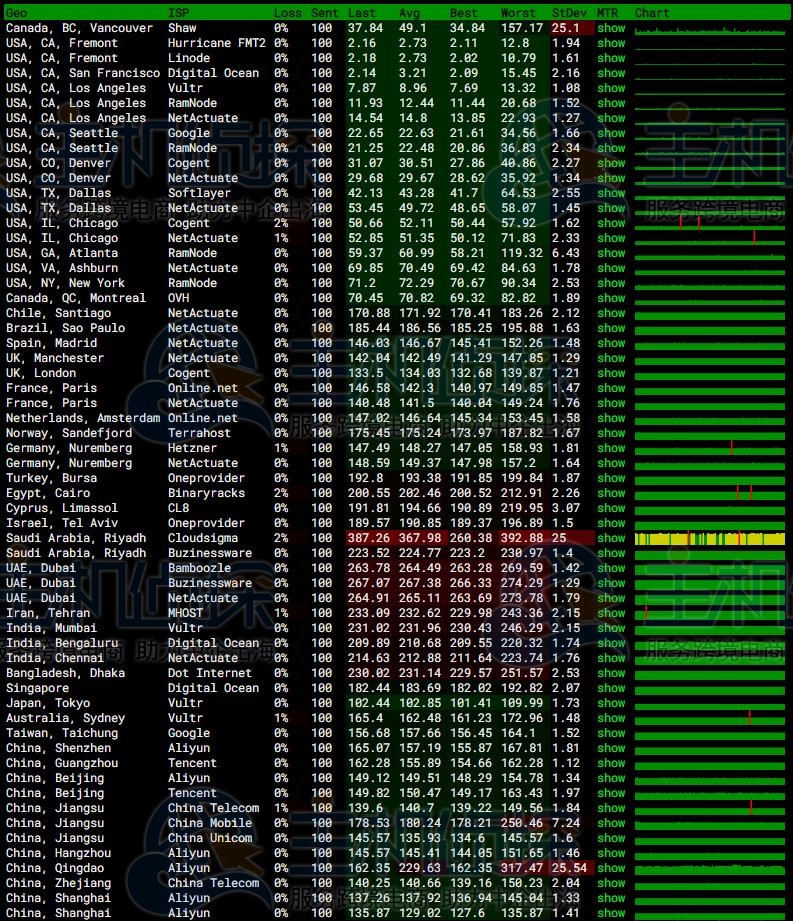The height and width of the screenshot is (921, 793).
Task: Select the 'Bangladesh, Dhaka' geo cell
Action: 65,673
